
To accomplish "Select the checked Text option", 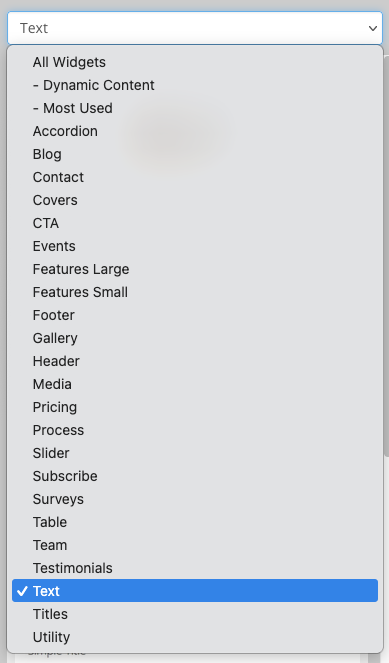I will pos(195,591).
